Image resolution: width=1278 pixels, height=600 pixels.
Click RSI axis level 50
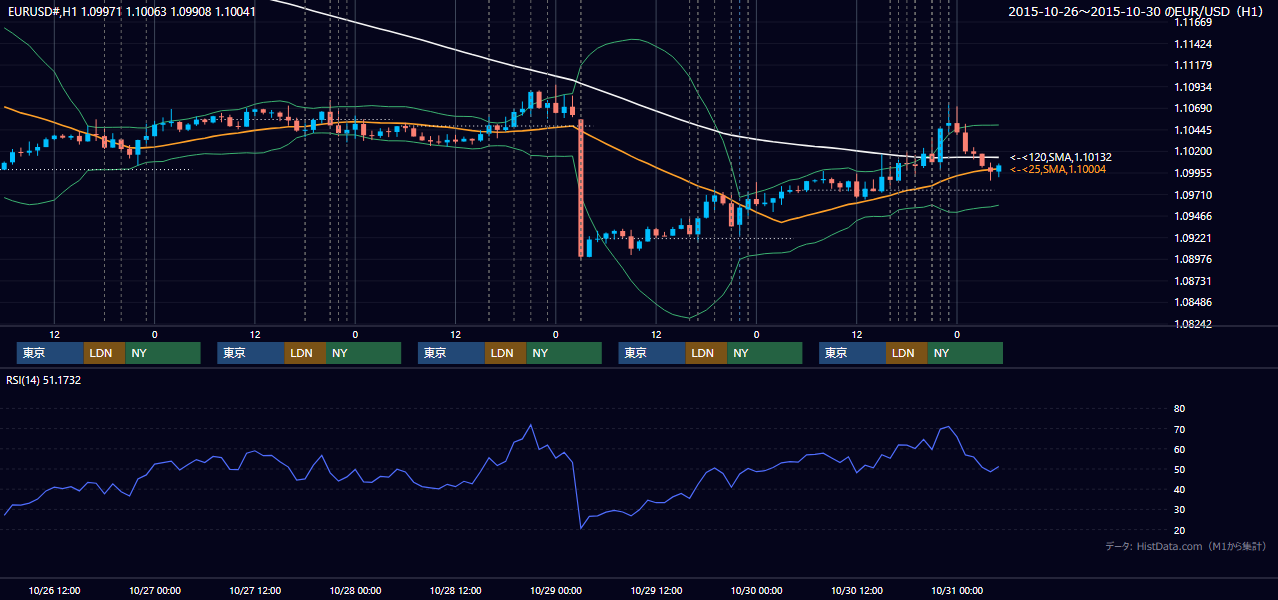tap(1180, 469)
